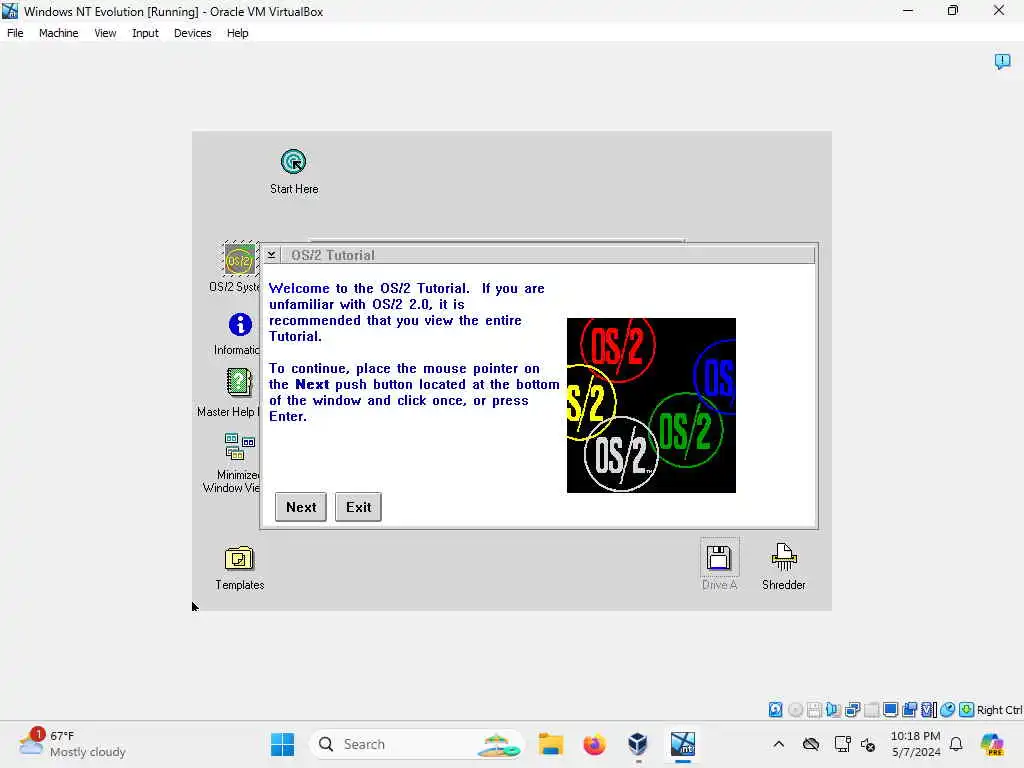Click the Right Ctrl host key label
Screen dimensions: 1024x768
(1000, 710)
